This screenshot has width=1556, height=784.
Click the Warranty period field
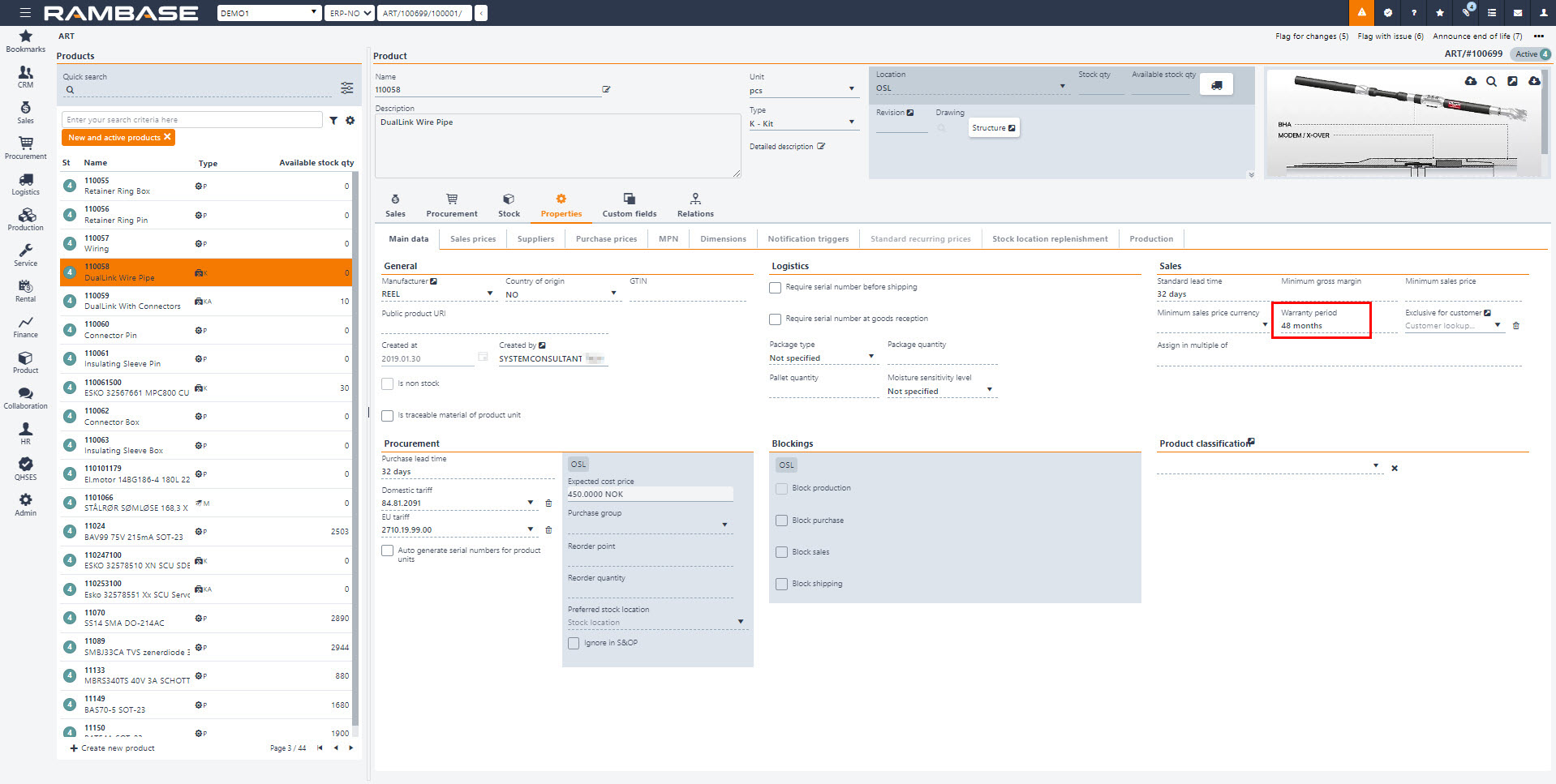coord(1320,326)
